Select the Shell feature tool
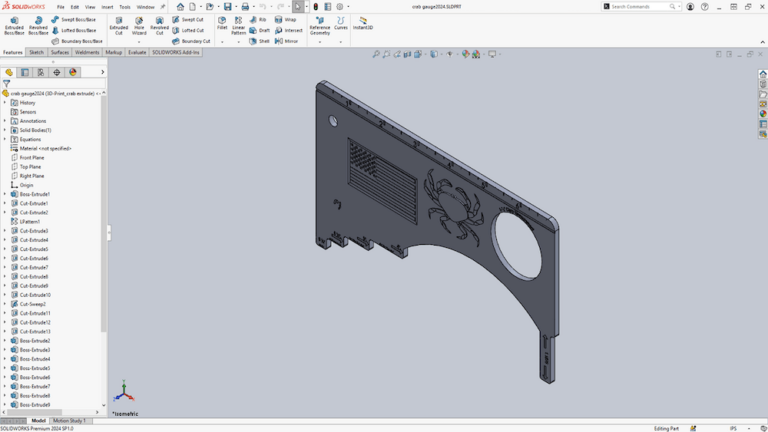This screenshot has width=768, height=432. pos(259,41)
